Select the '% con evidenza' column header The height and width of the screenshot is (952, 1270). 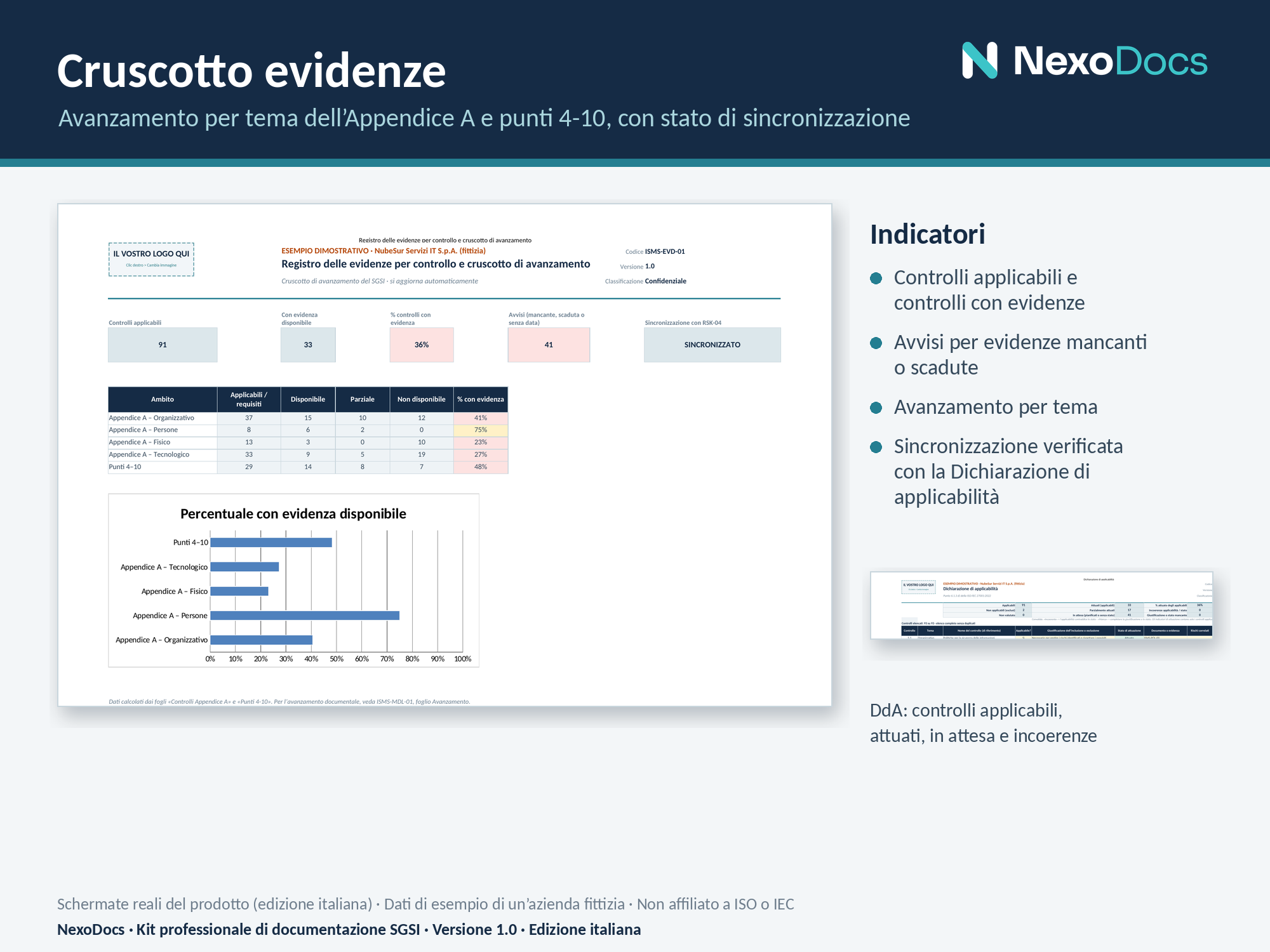pyautogui.click(x=481, y=399)
